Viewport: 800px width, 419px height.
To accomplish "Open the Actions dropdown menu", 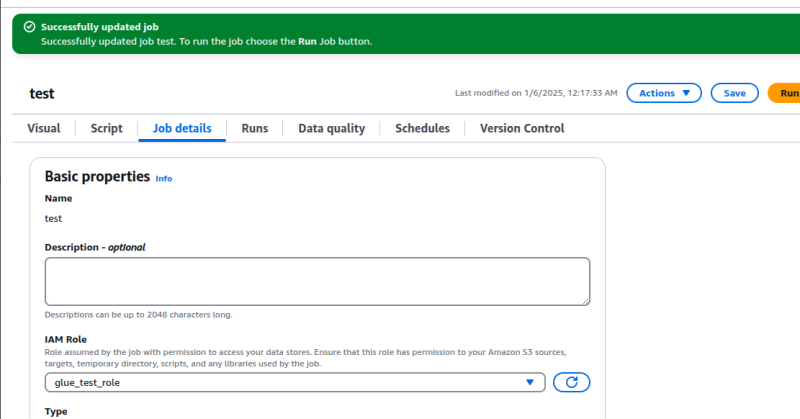I will pyautogui.click(x=664, y=93).
